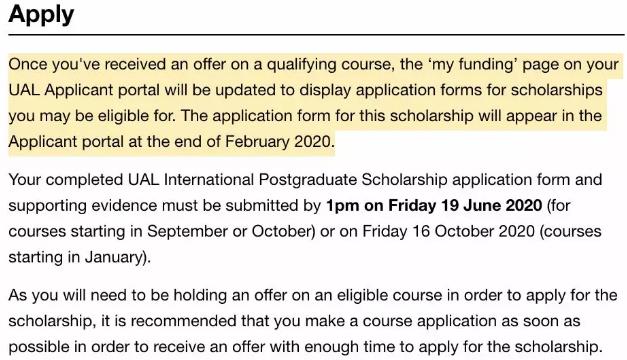Click the words UAL Applicant portal
This screenshot has height=360, width=627.
tap(84, 90)
